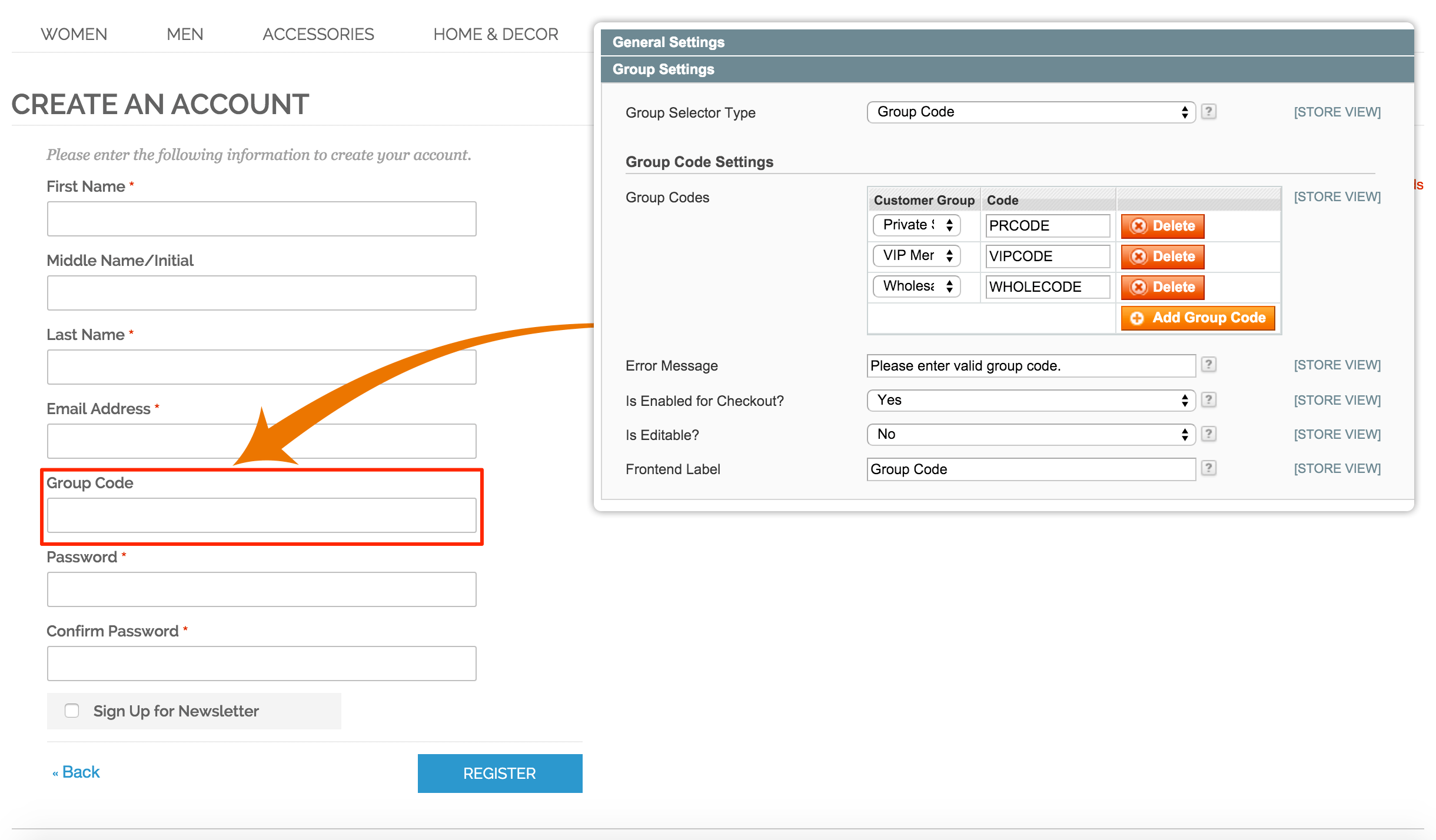Change the VIP Member customer group dropdown
The image size is (1436, 840).
pyautogui.click(x=916, y=256)
